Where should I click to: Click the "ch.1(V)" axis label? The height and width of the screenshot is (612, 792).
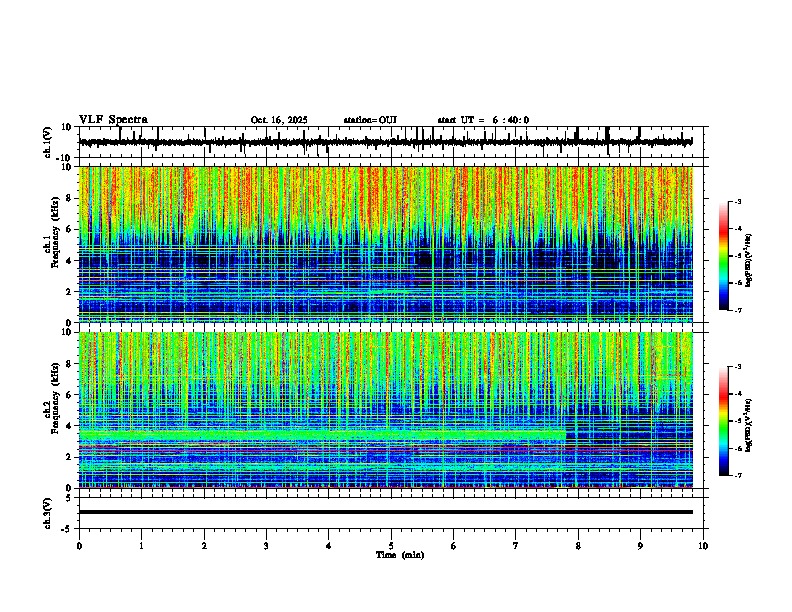click(48, 142)
